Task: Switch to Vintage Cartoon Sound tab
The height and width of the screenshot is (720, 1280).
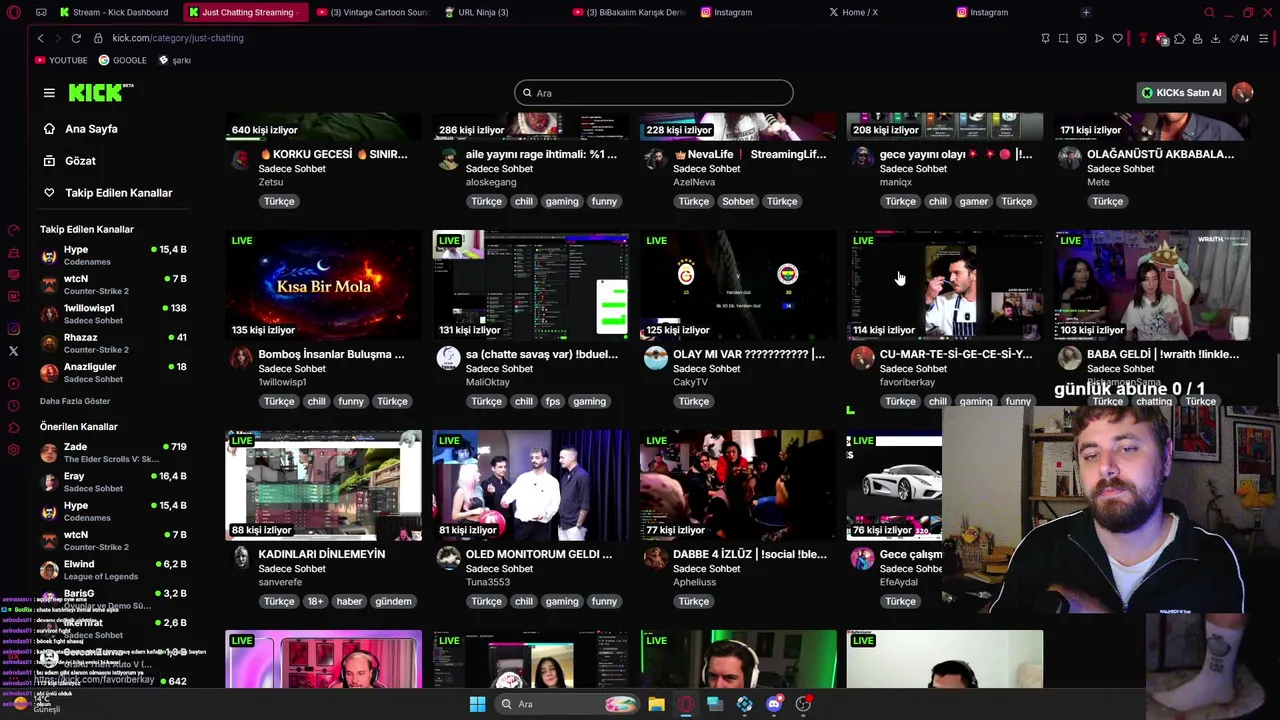Action: tap(371, 12)
